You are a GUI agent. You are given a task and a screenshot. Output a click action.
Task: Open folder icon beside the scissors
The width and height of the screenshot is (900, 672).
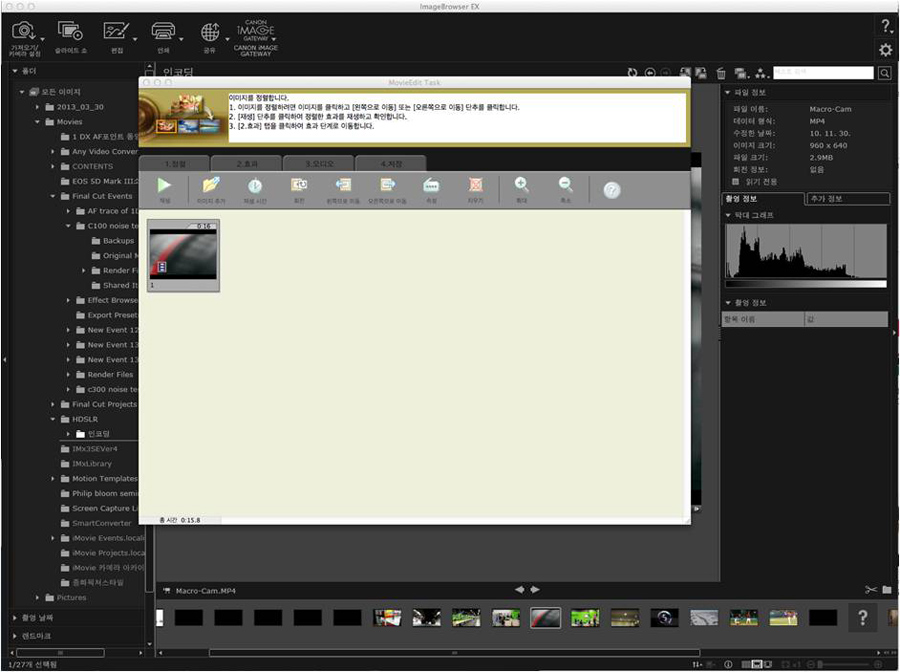coord(887,590)
